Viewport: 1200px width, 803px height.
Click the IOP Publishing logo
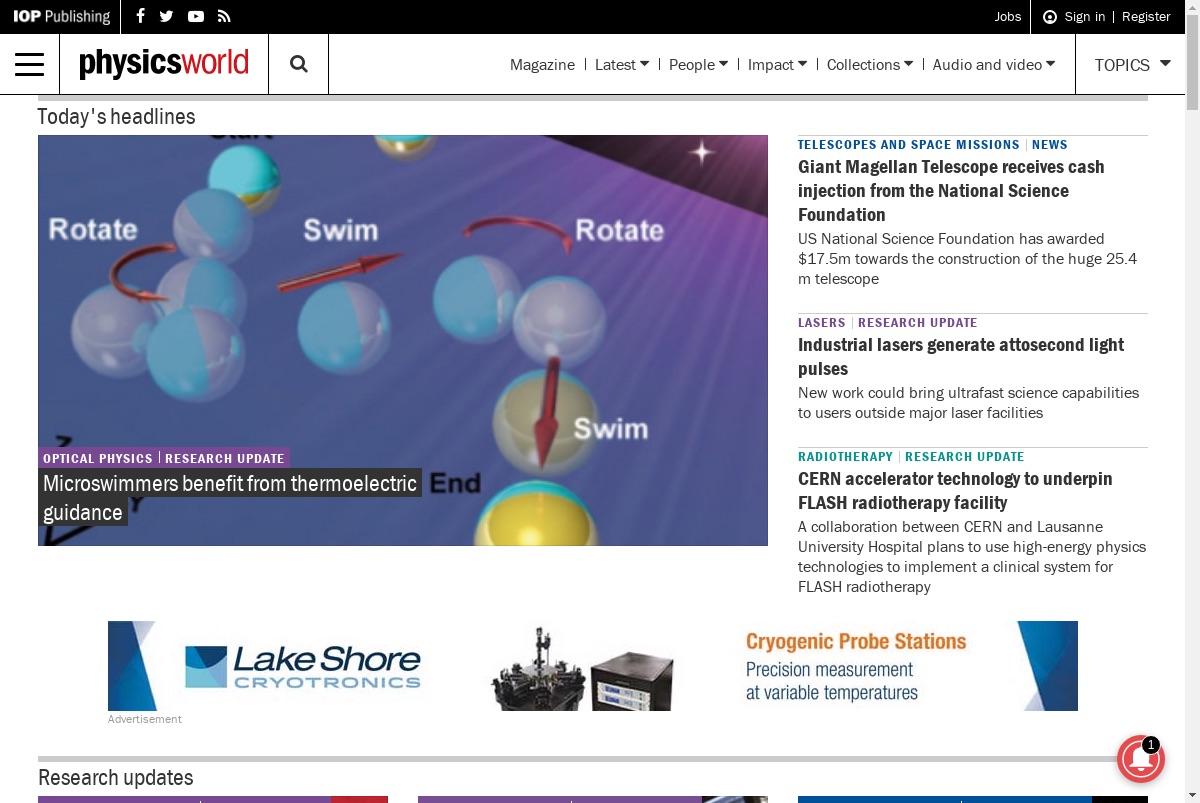click(61, 16)
